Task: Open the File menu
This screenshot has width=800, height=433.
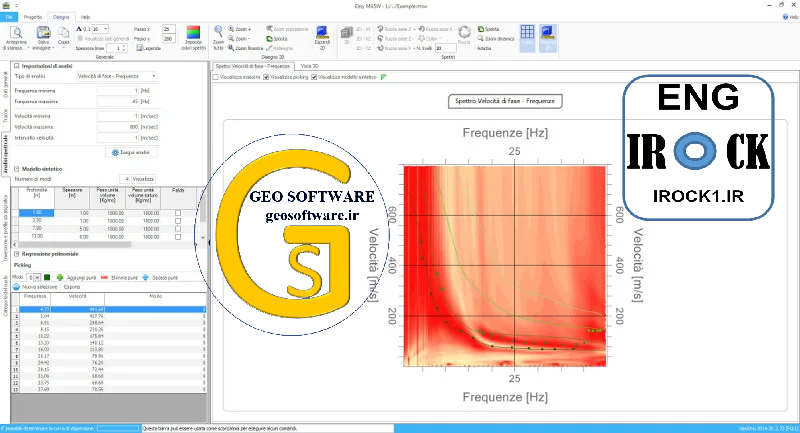Action: tap(9, 17)
